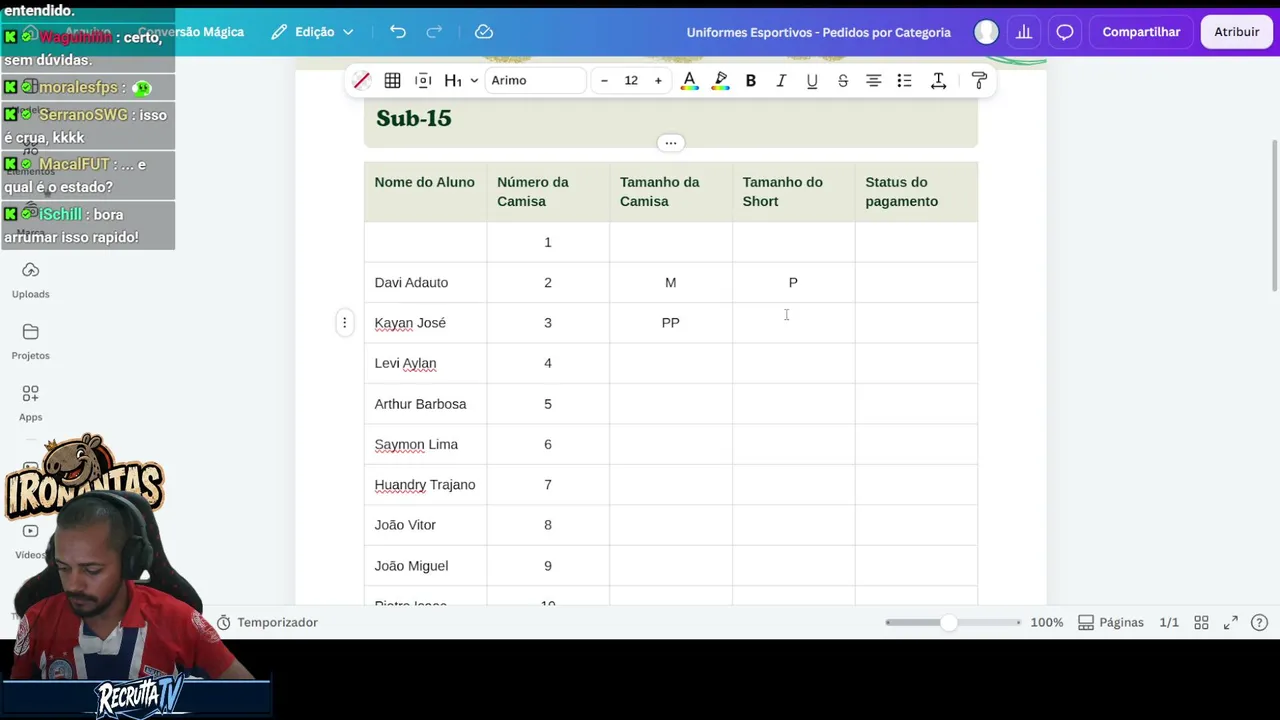Select the Davi Adauto name cell
This screenshot has height=720, width=1280.
(425, 282)
